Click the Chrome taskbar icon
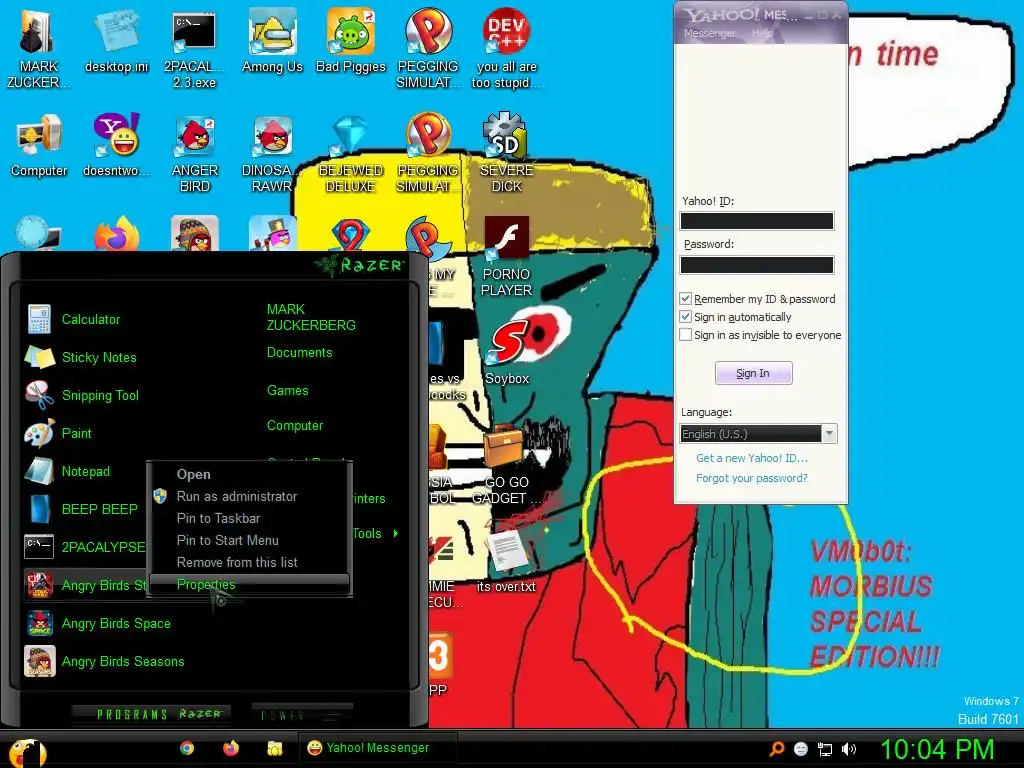The height and width of the screenshot is (768, 1024). point(187,748)
